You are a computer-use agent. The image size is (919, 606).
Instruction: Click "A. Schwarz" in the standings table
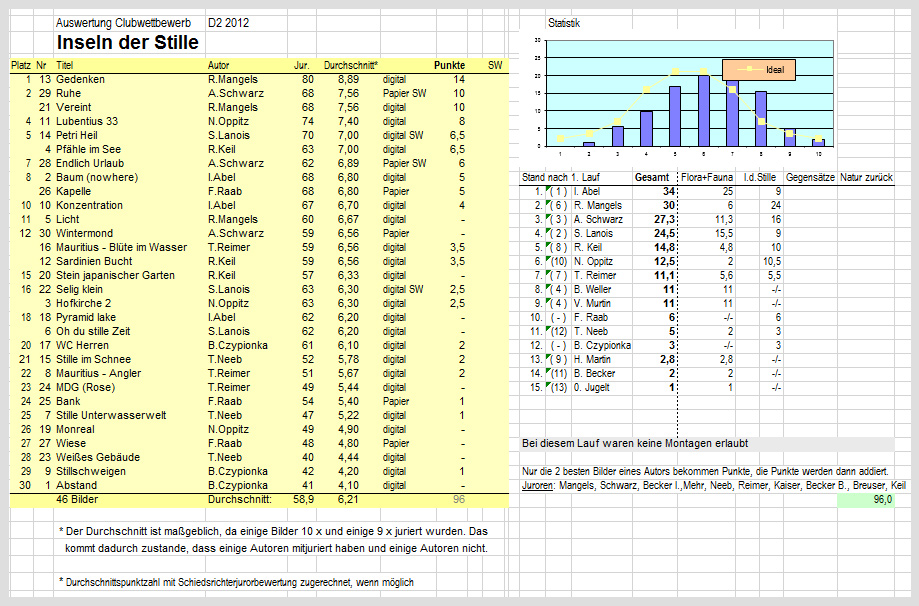(x=598, y=220)
